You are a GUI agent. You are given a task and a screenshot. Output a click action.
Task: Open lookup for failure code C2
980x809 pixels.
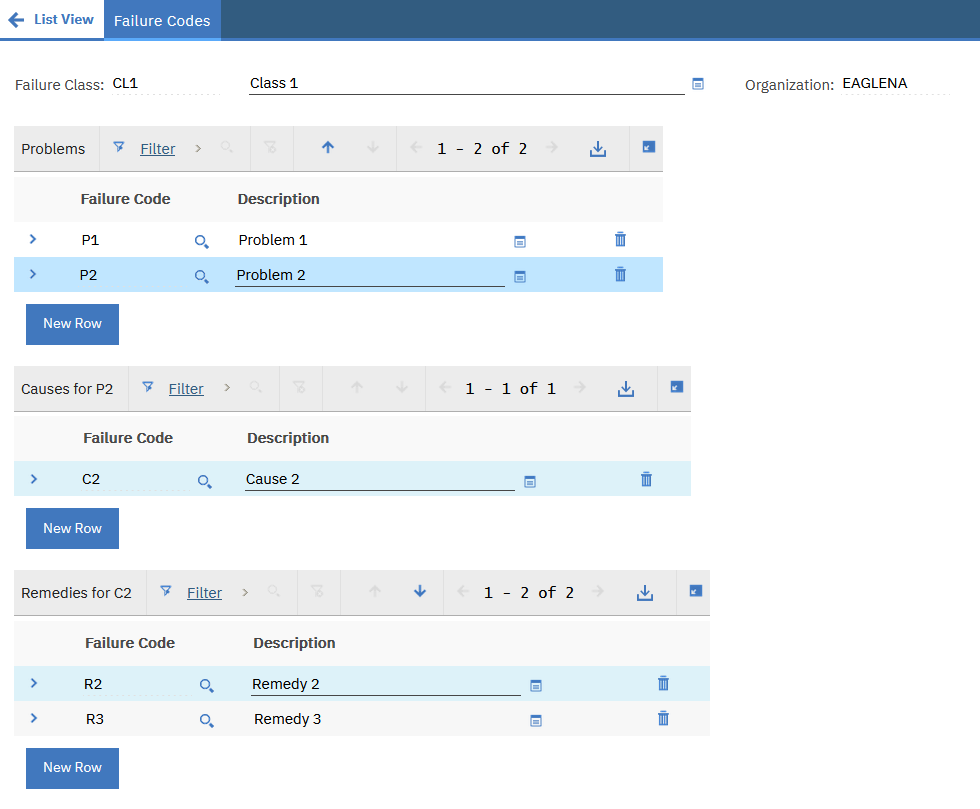[x=204, y=481]
